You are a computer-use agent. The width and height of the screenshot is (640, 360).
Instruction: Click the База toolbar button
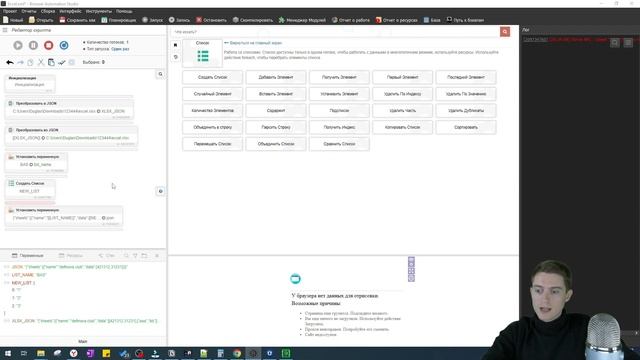(x=432, y=20)
